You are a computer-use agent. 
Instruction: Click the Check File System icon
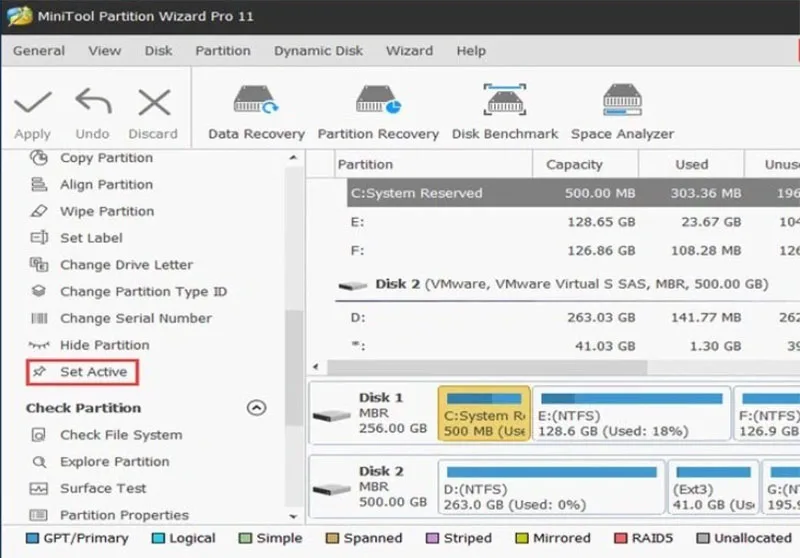[x=39, y=435]
